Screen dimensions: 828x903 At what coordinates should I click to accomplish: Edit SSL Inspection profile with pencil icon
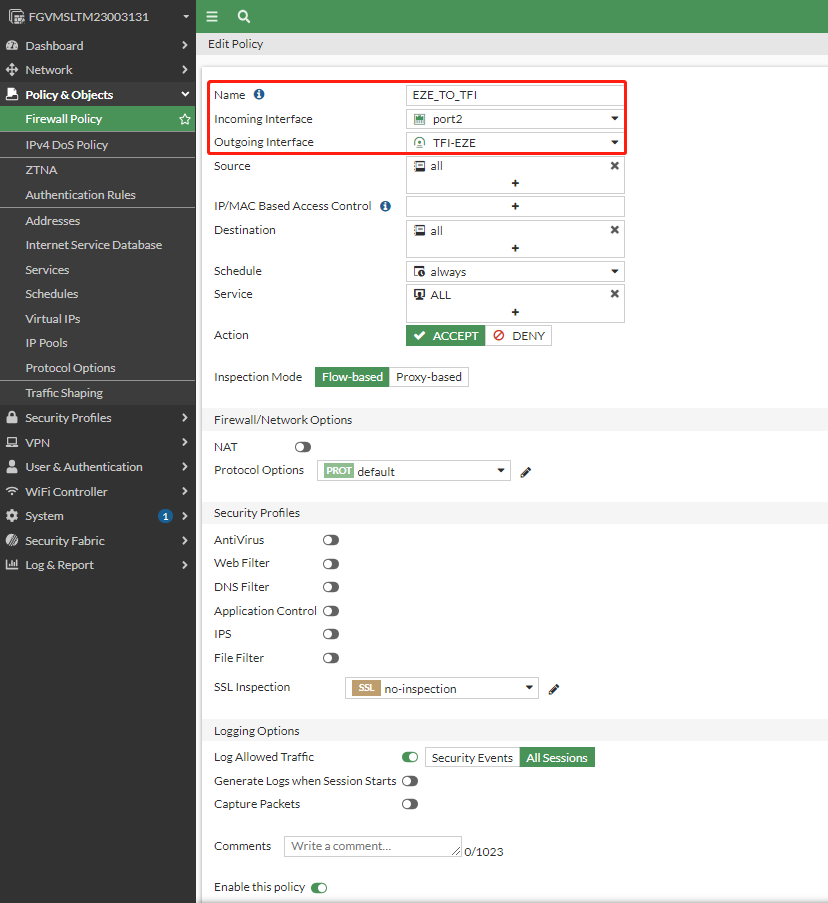coord(554,689)
